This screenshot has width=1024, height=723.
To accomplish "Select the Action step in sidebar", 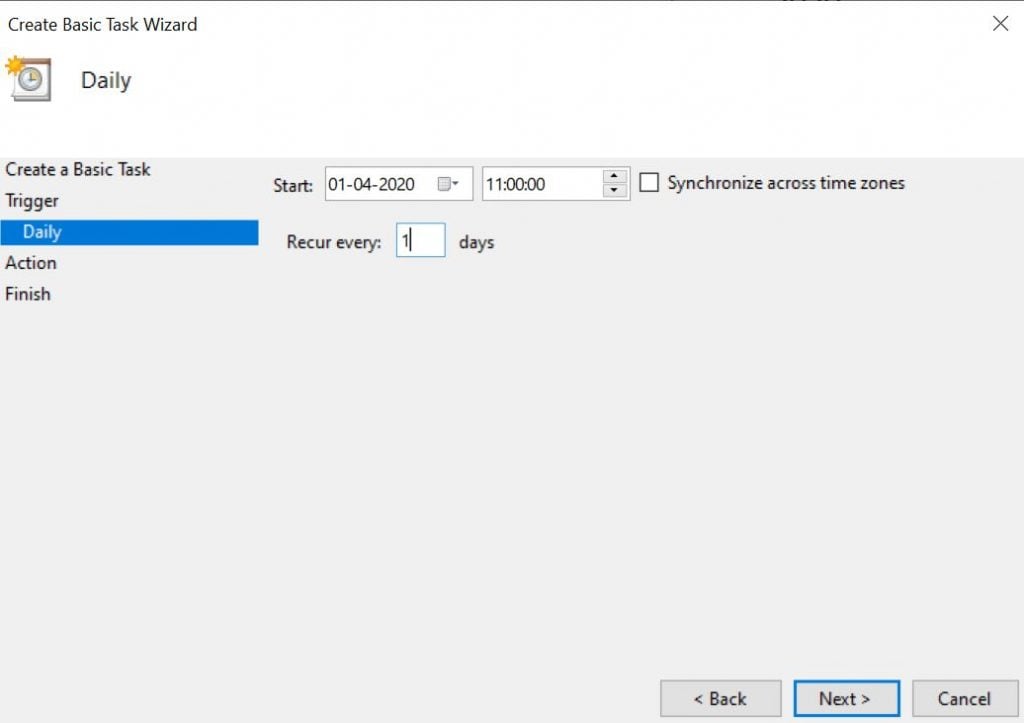I will (x=31, y=263).
